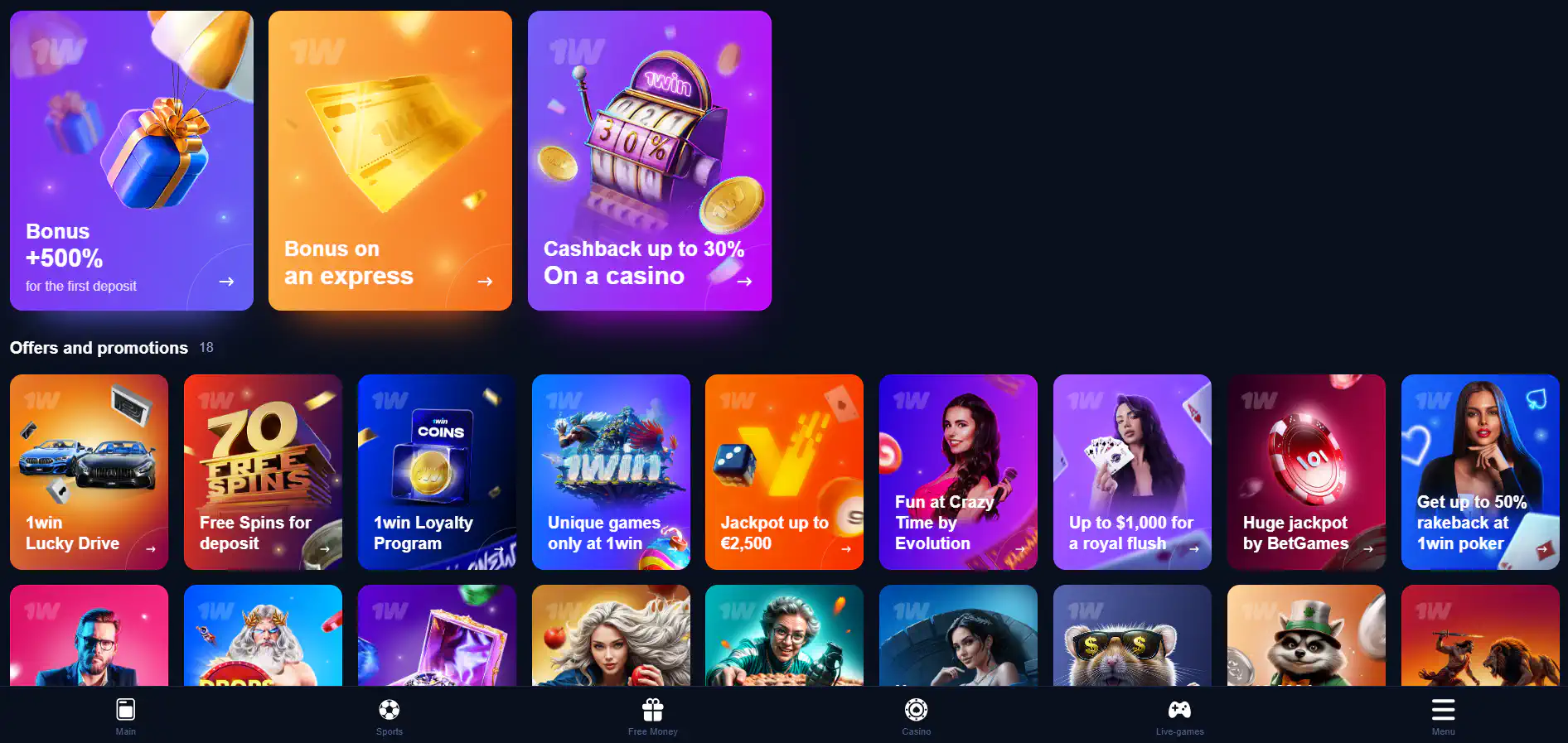Open the Free Spins for deposit offer

tap(263, 472)
